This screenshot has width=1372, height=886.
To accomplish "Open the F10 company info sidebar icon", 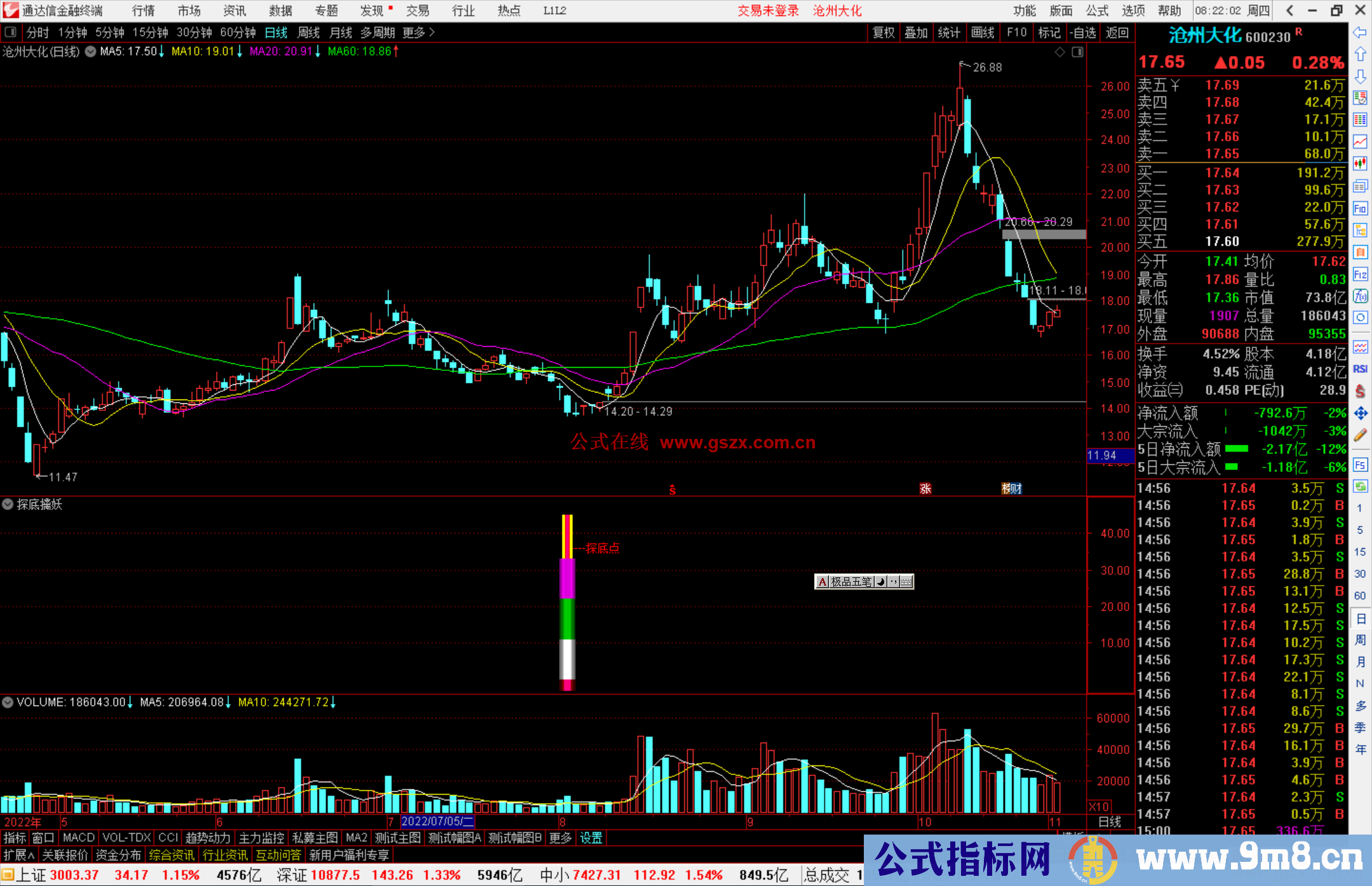I will tap(1360, 209).
